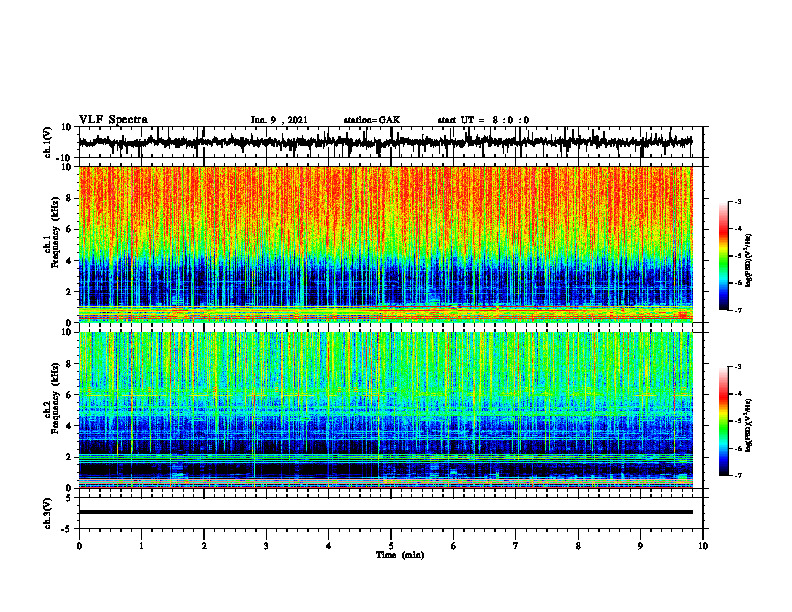Click the '8' kHz tick of ch.1 spectrogram

[x=70, y=198]
